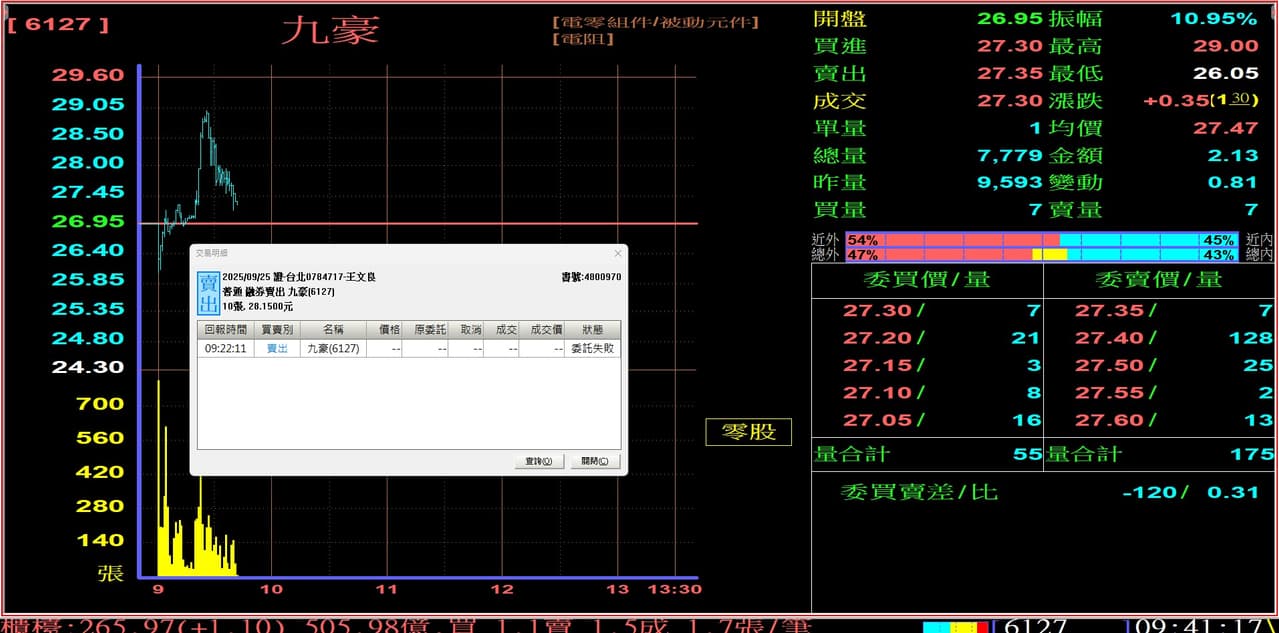1279x633 pixels.
Task: Click the 零股 odd-lot button
Action: coord(749,432)
